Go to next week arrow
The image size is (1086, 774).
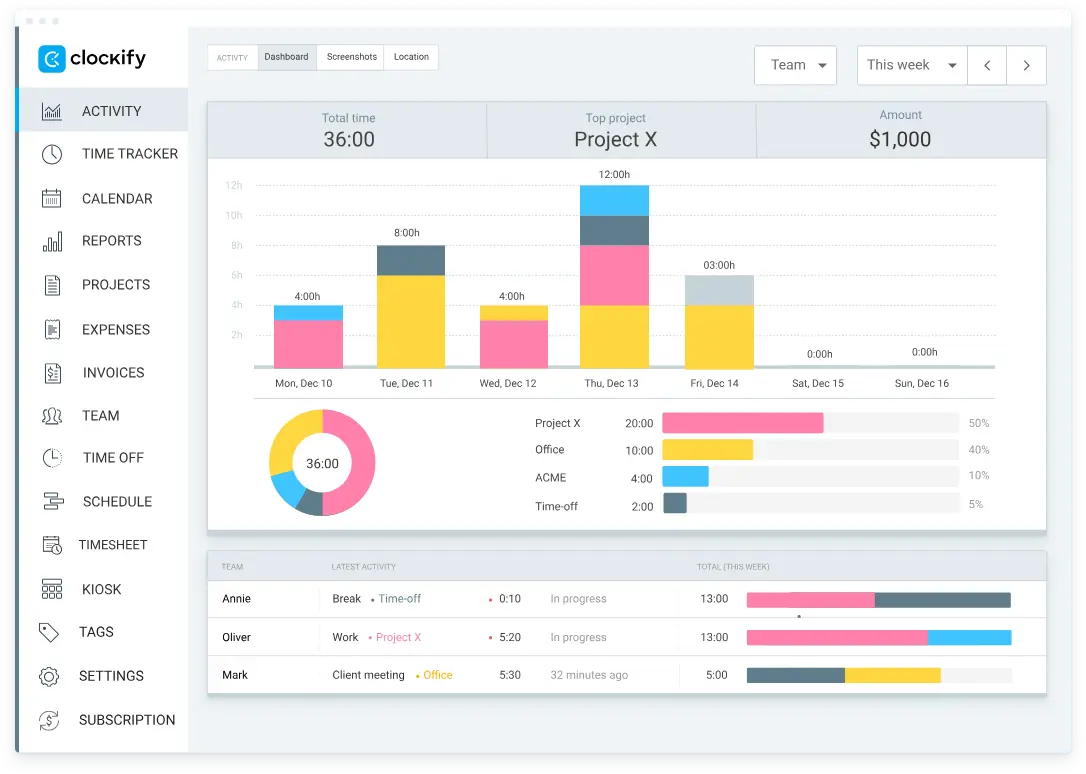click(1026, 65)
